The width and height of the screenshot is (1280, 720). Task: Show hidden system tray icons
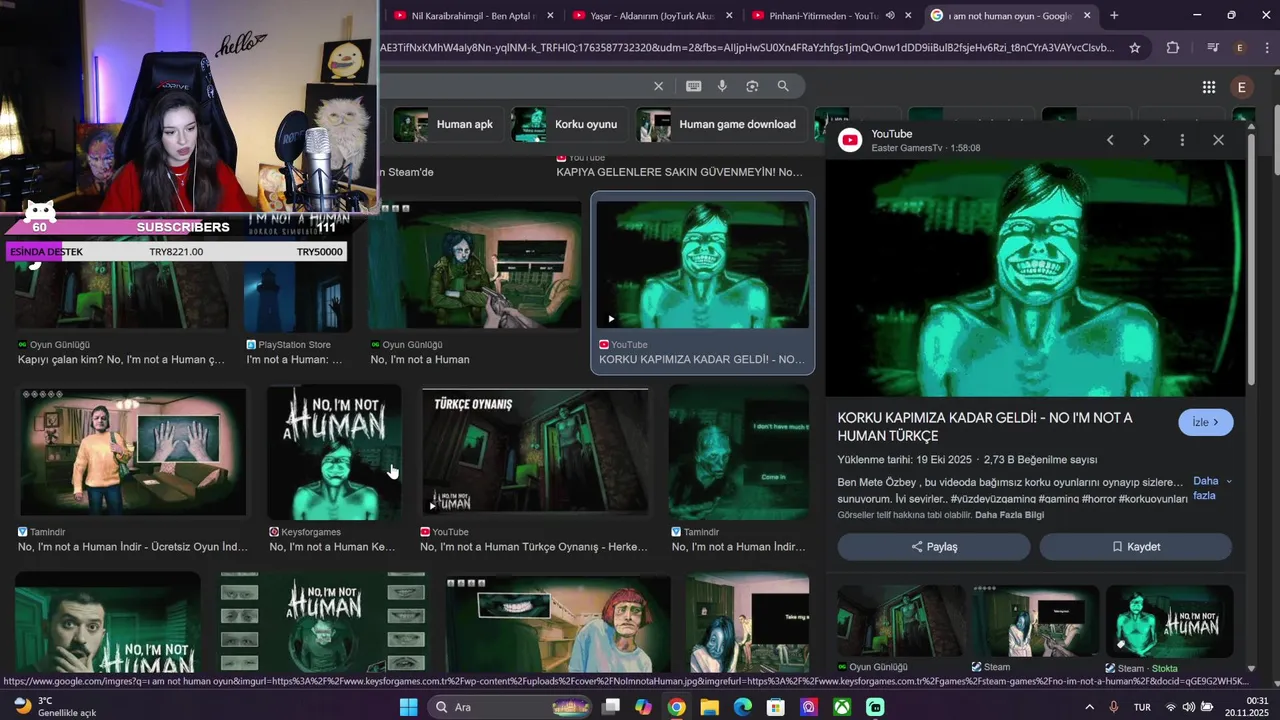click(x=1089, y=707)
